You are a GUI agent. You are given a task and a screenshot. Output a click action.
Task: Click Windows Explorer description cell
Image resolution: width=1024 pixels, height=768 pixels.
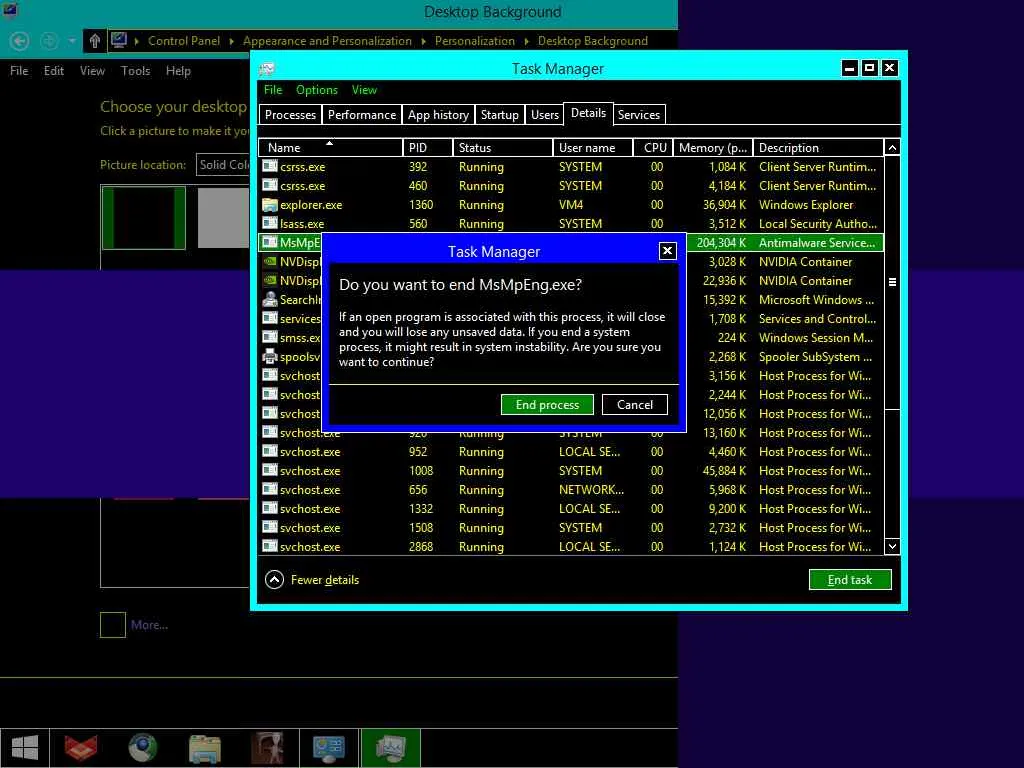coord(806,204)
